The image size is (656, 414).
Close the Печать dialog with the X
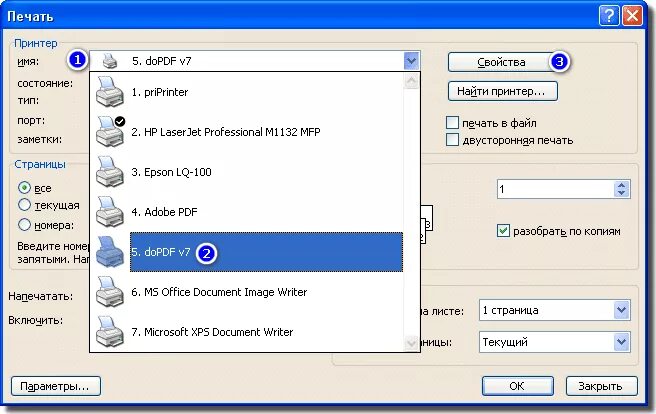(632, 16)
